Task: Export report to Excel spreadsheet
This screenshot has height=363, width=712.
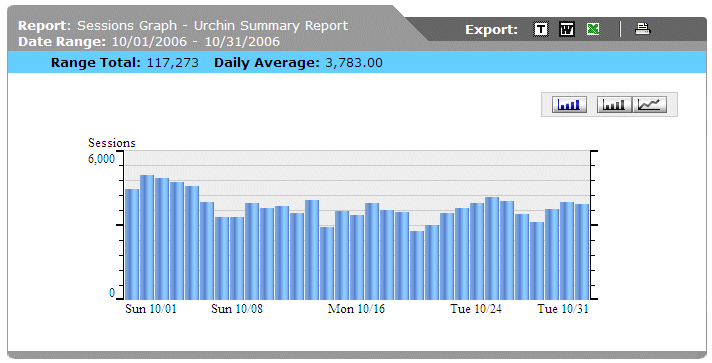Action: pos(593,30)
